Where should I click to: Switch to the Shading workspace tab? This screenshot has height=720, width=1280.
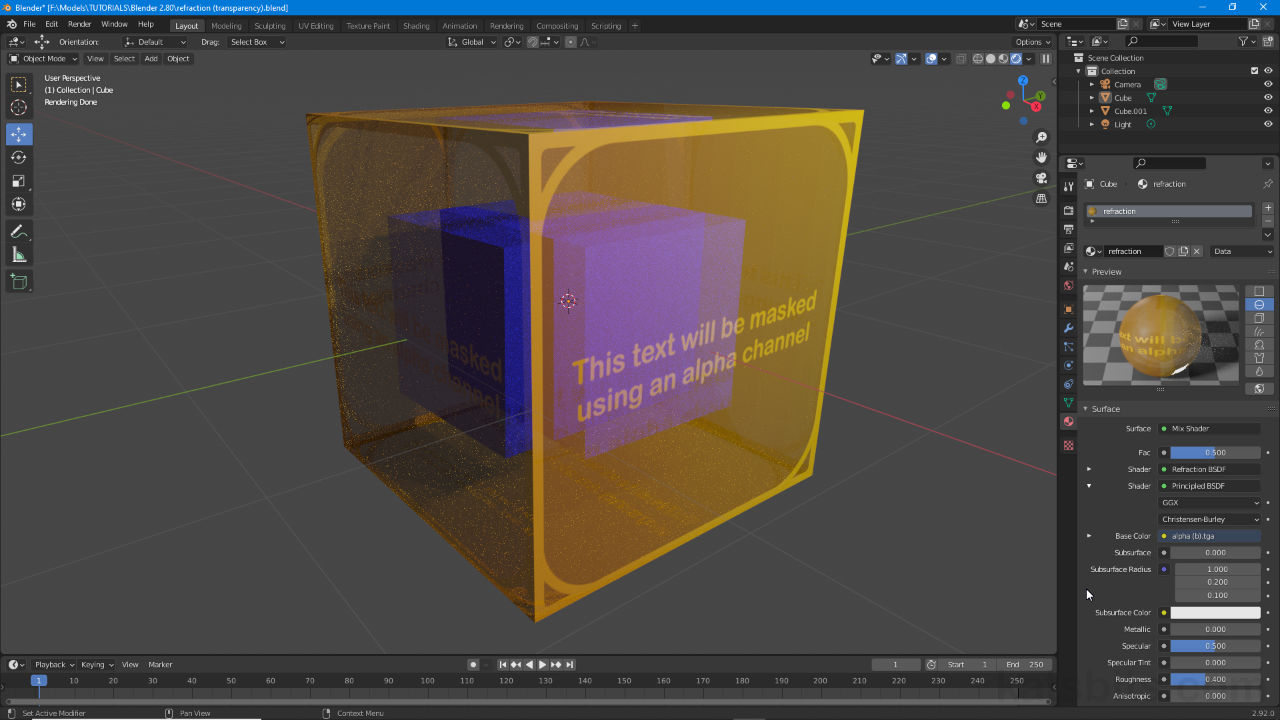coord(415,26)
